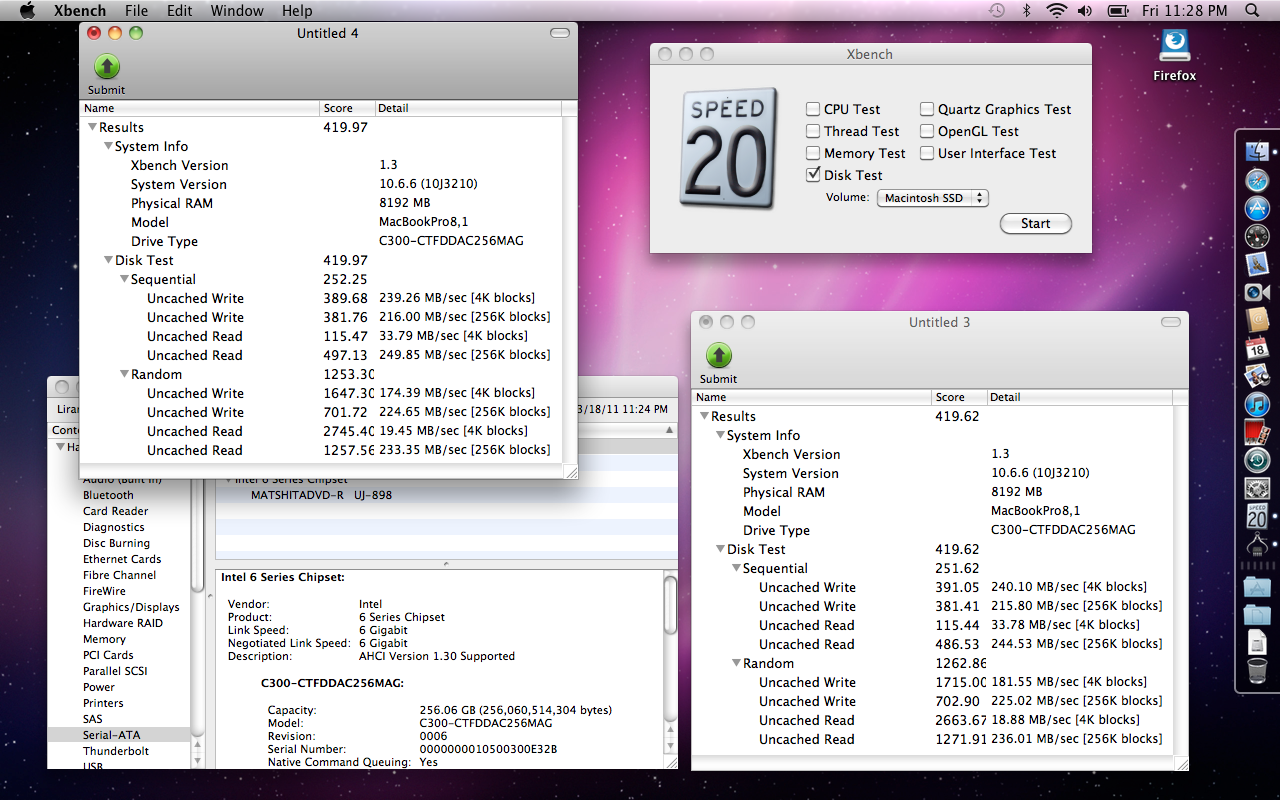This screenshot has height=800, width=1280.
Task: Collapse Sequential in Untitled 3 window
Action: [737, 568]
